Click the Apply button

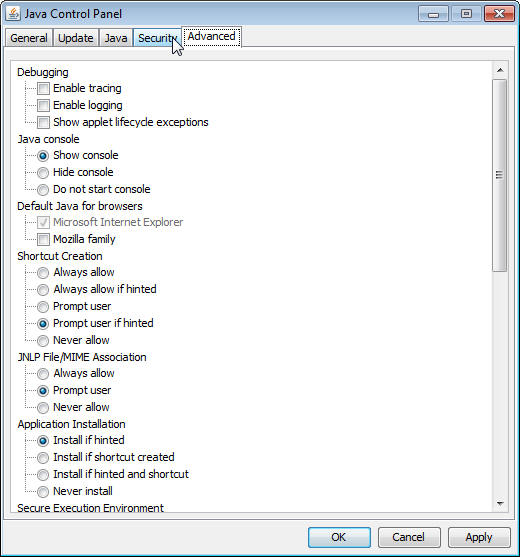coord(479,537)
